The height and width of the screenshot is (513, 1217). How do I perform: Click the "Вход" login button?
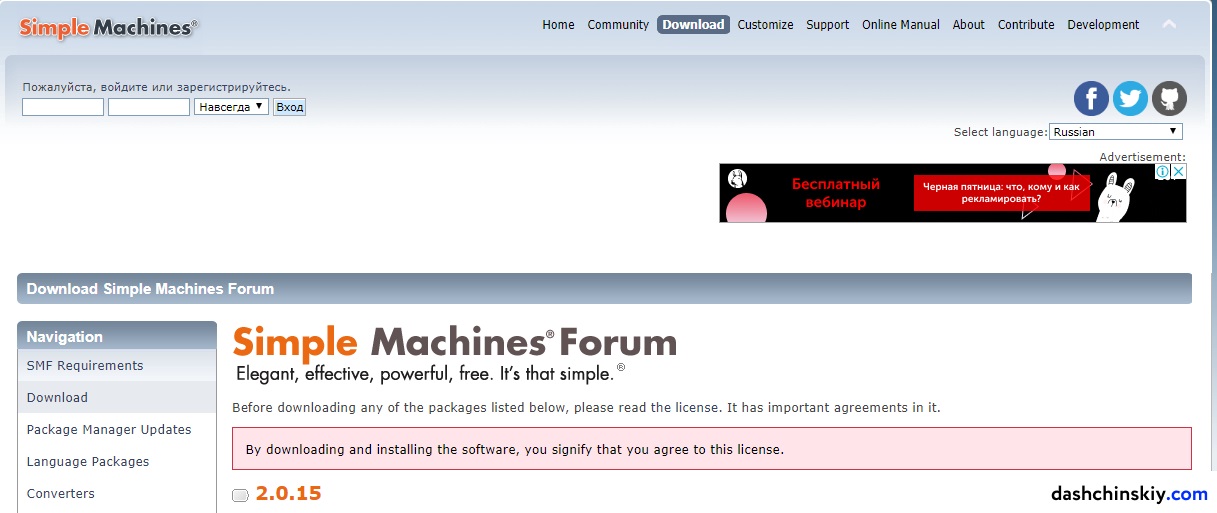tap(289, 107)
